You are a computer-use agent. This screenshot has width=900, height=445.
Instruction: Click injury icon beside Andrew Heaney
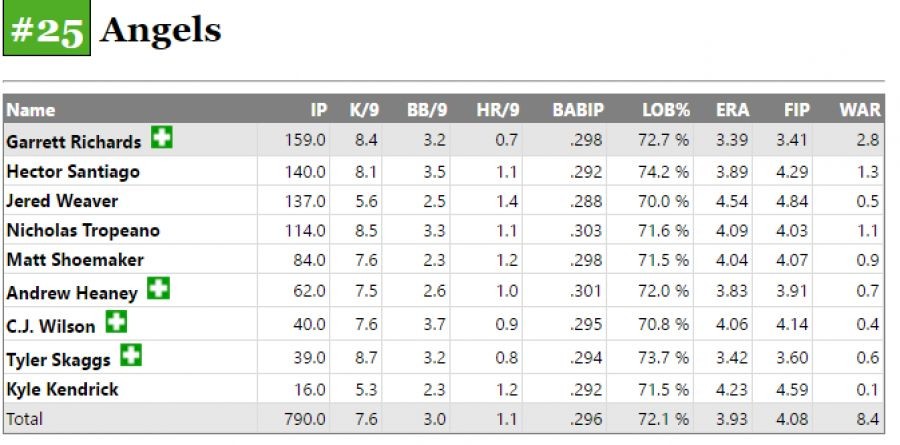(158, 289)
